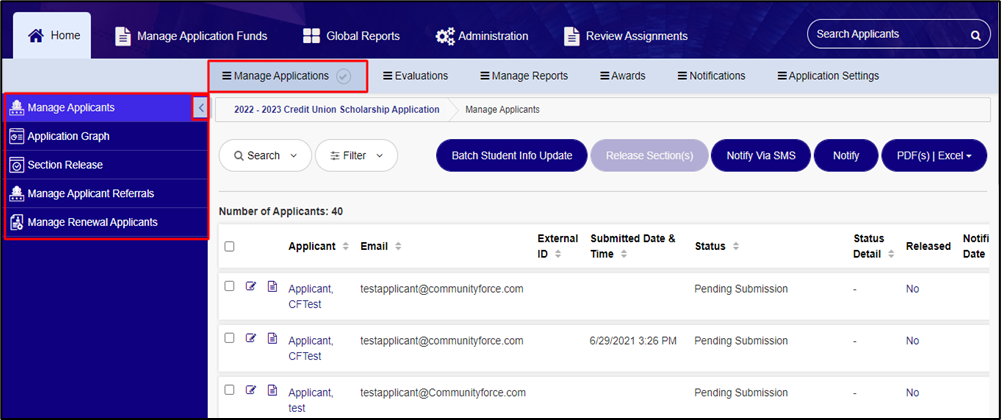Viewport: 1001px width, 420px height.
Task: Open Review Assignments tab
Action: pos(626,36)
